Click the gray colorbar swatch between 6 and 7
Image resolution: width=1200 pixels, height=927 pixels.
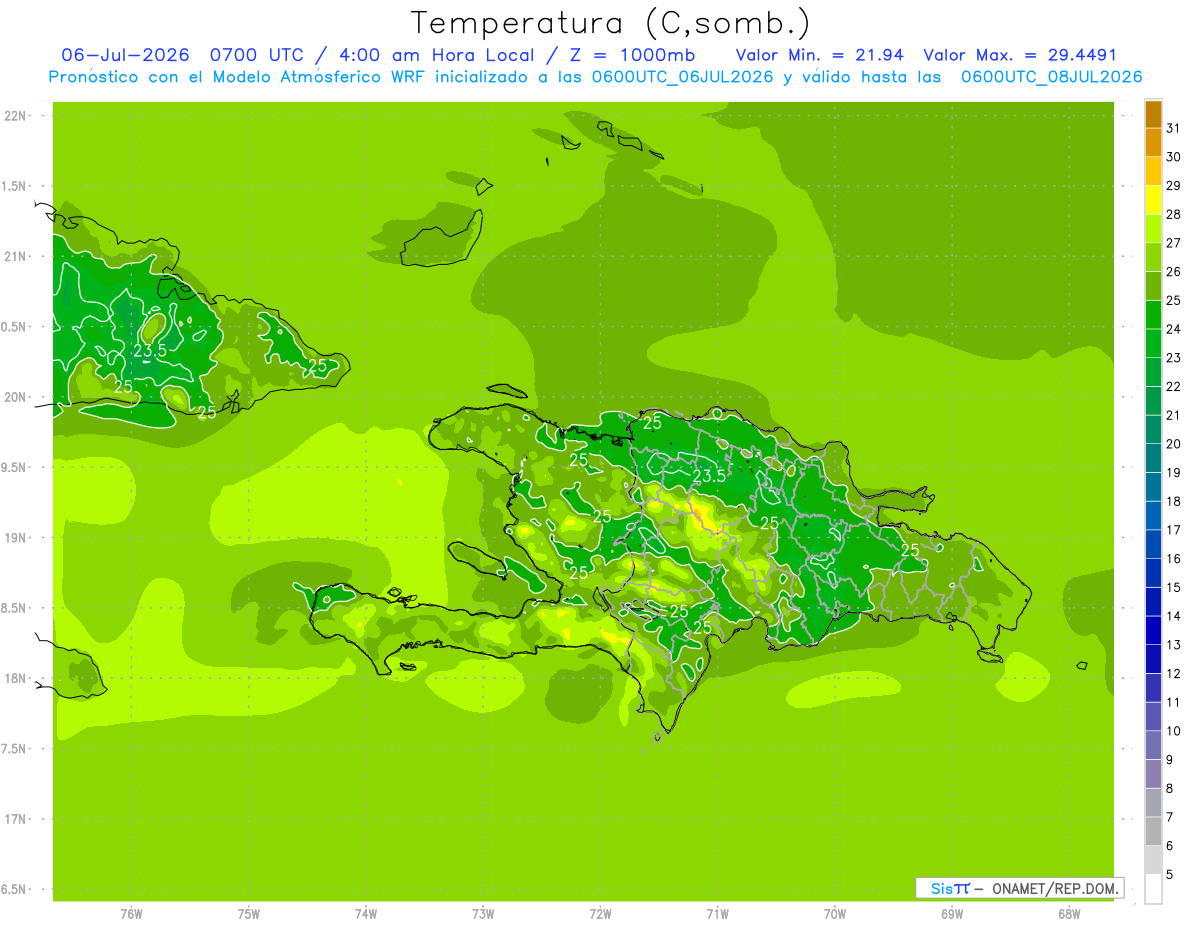(1153, 831)
